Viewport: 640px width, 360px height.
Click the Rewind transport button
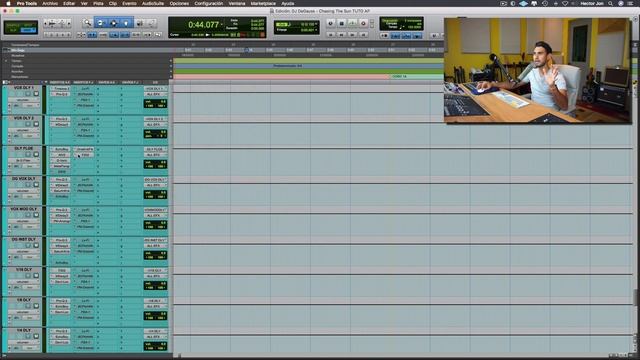point(342,35)
